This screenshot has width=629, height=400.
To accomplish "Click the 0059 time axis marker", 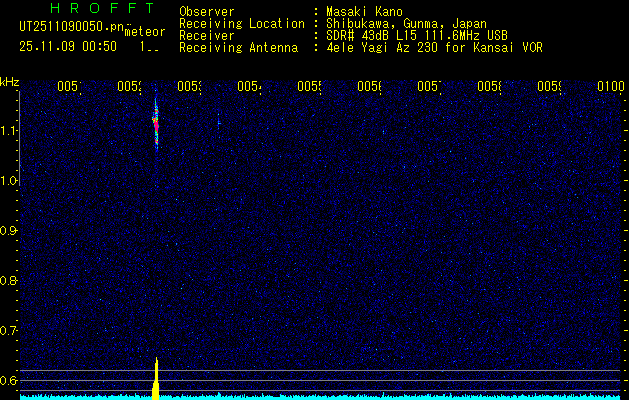I will pyautogui.click(x=549, y=86).
